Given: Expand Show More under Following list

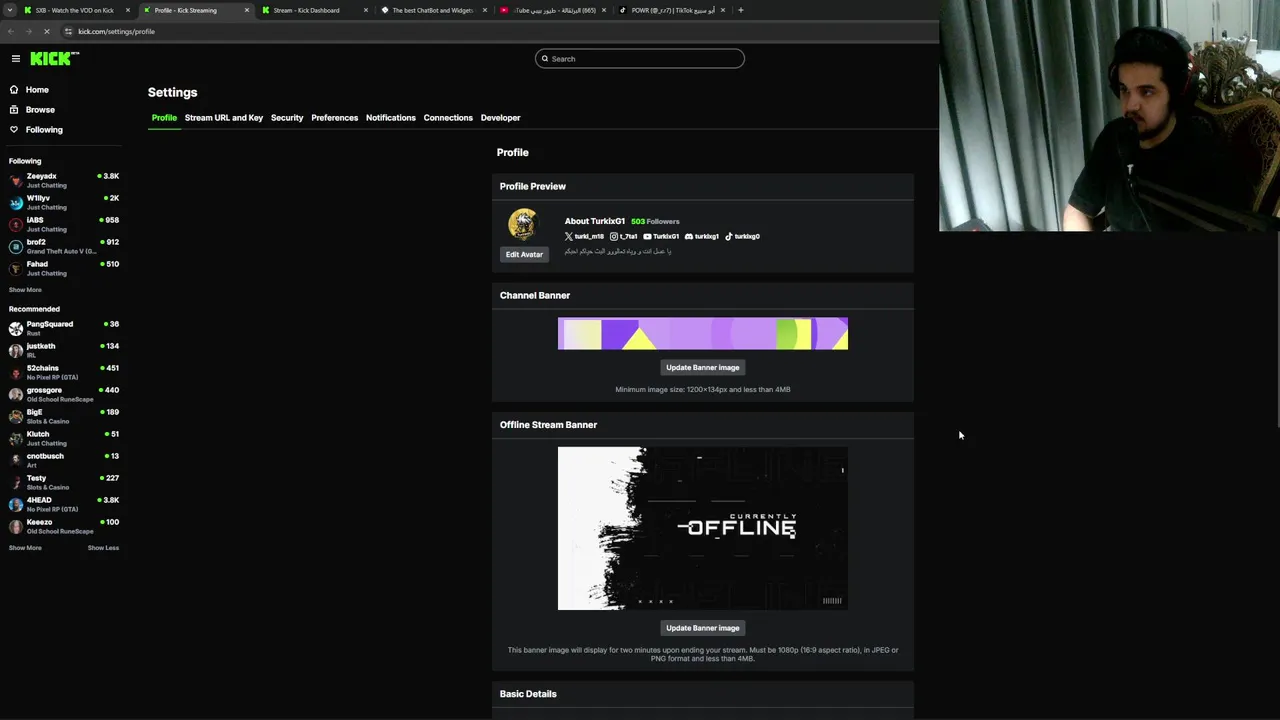Looking at the screenshot, I should [25, 290].
